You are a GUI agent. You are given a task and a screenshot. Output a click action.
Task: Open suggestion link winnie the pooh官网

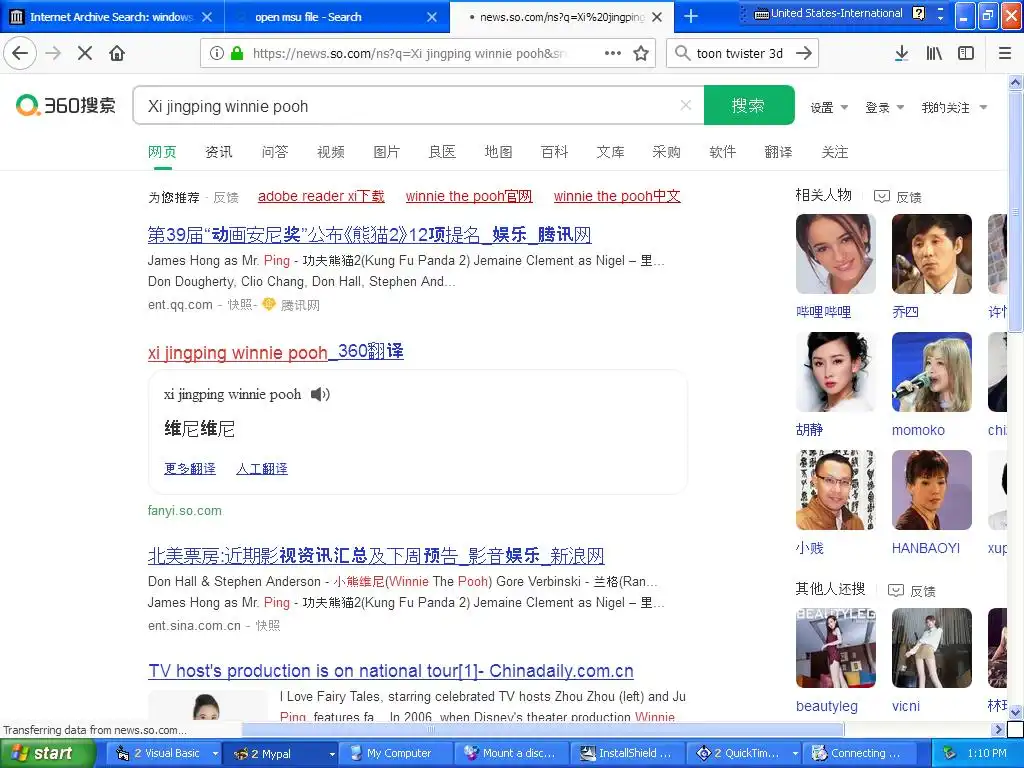click(x=469, y=196)
